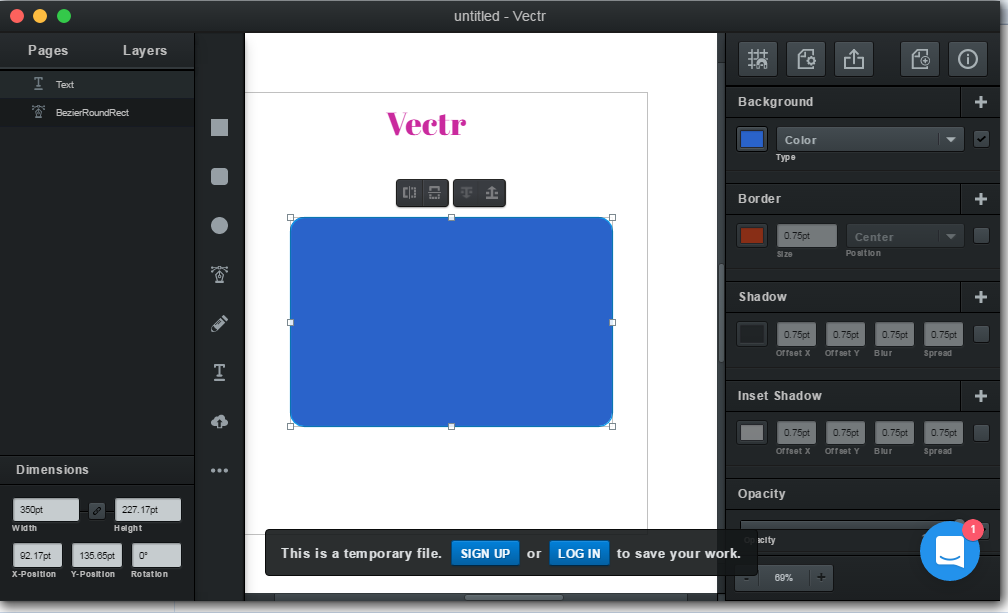Click the Shadow Offset Y field
This screenshot has height=613, width=1008.
[x=845, y=334]
